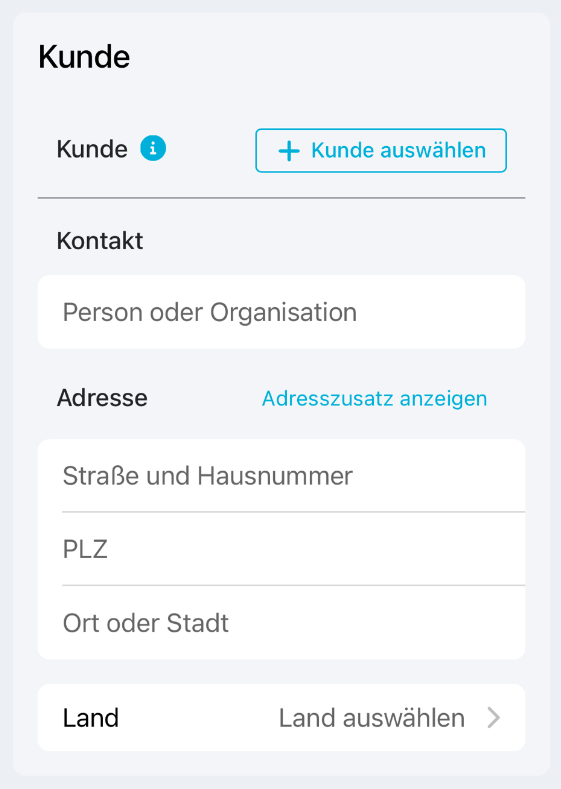The image size is (561, 789).
Task: Click the Land label in the country row
Action: click(91, 718)
